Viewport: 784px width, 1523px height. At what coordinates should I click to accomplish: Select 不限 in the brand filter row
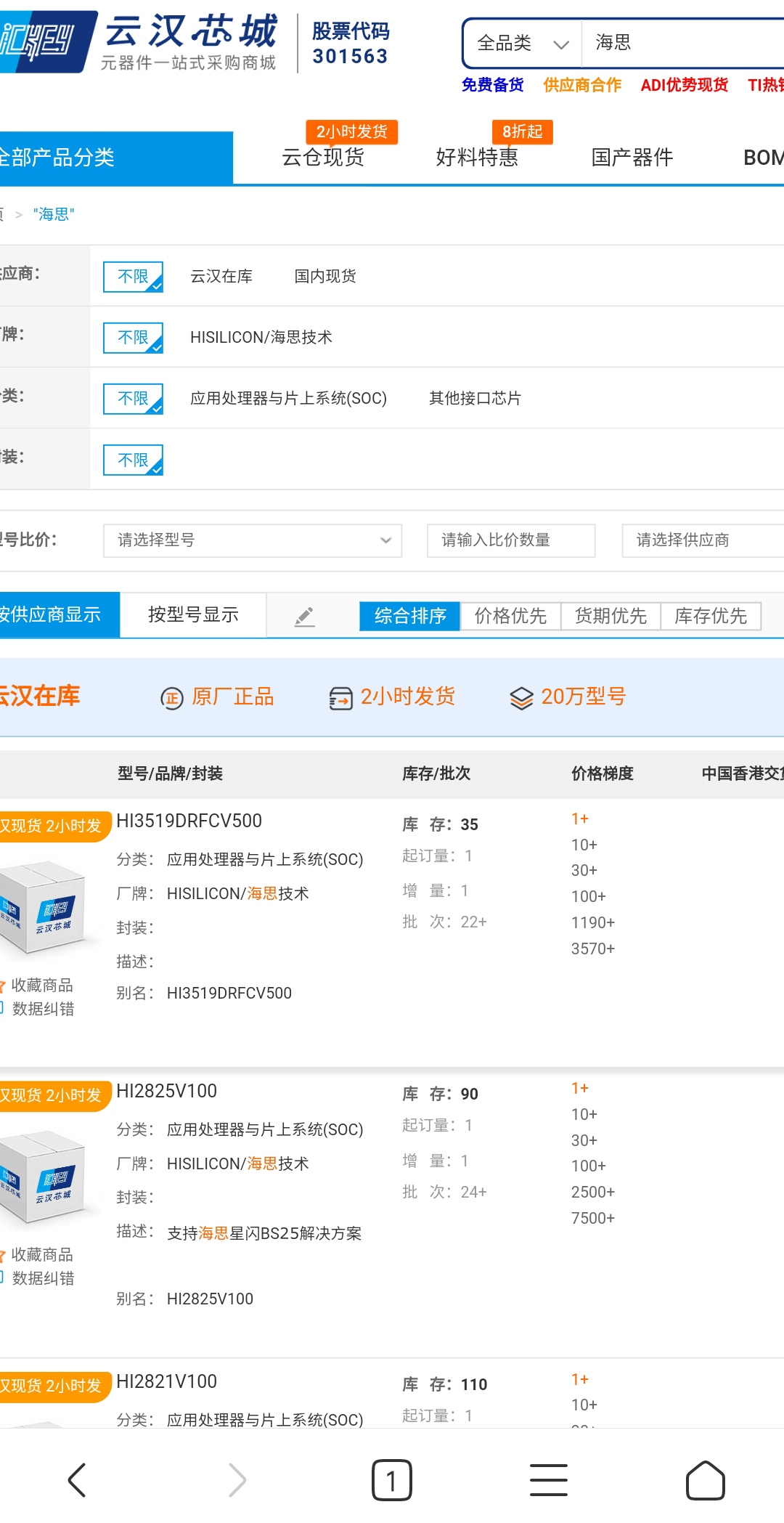pos(133,338)
